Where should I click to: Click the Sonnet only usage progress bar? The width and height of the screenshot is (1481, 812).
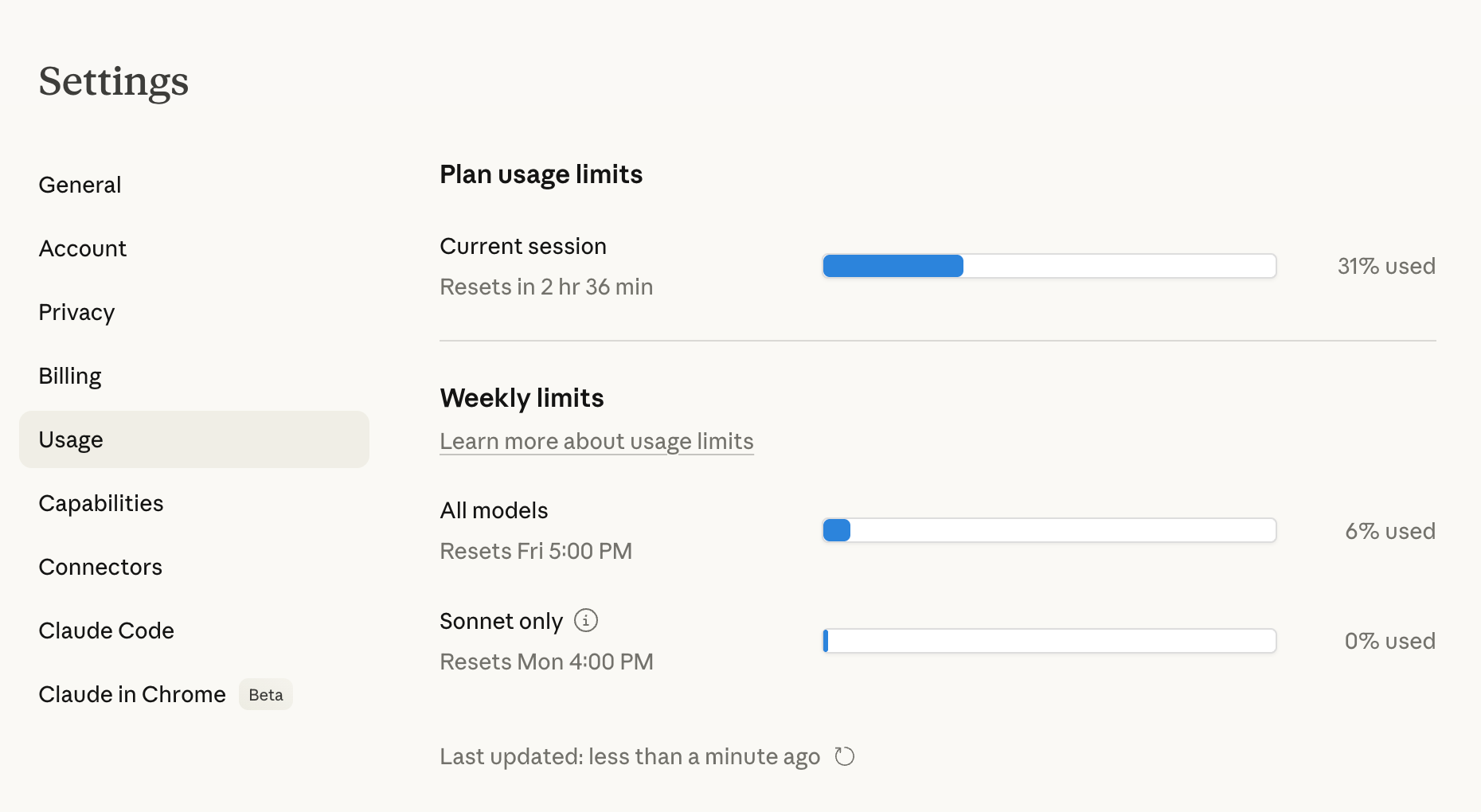pos(1049,641)
